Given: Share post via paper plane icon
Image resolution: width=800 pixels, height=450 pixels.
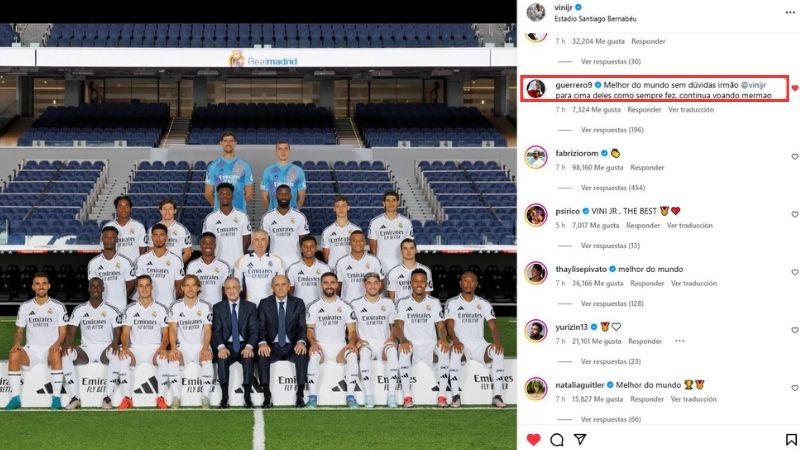Looking at the screenshot, I should coord(580,439).
